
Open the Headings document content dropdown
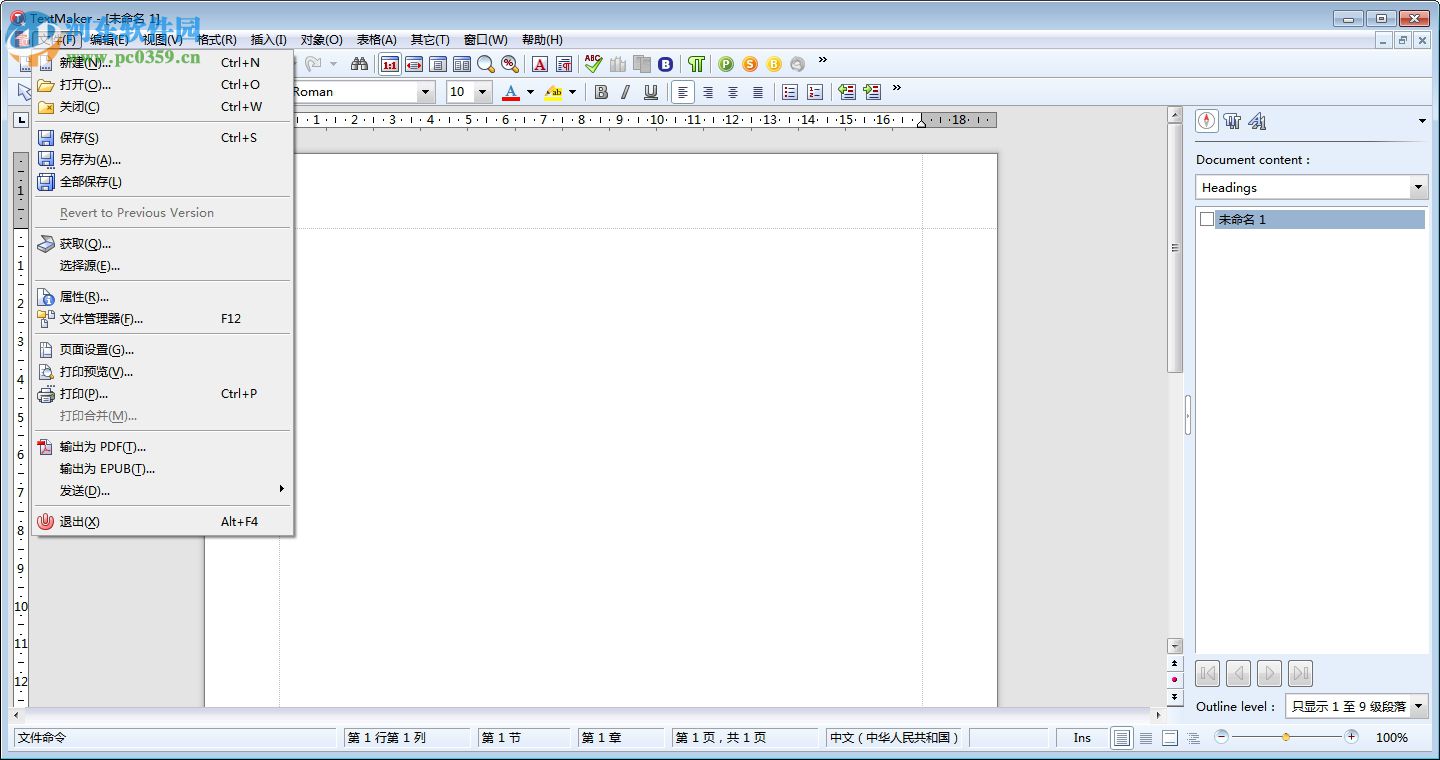tap(1418, 188)
